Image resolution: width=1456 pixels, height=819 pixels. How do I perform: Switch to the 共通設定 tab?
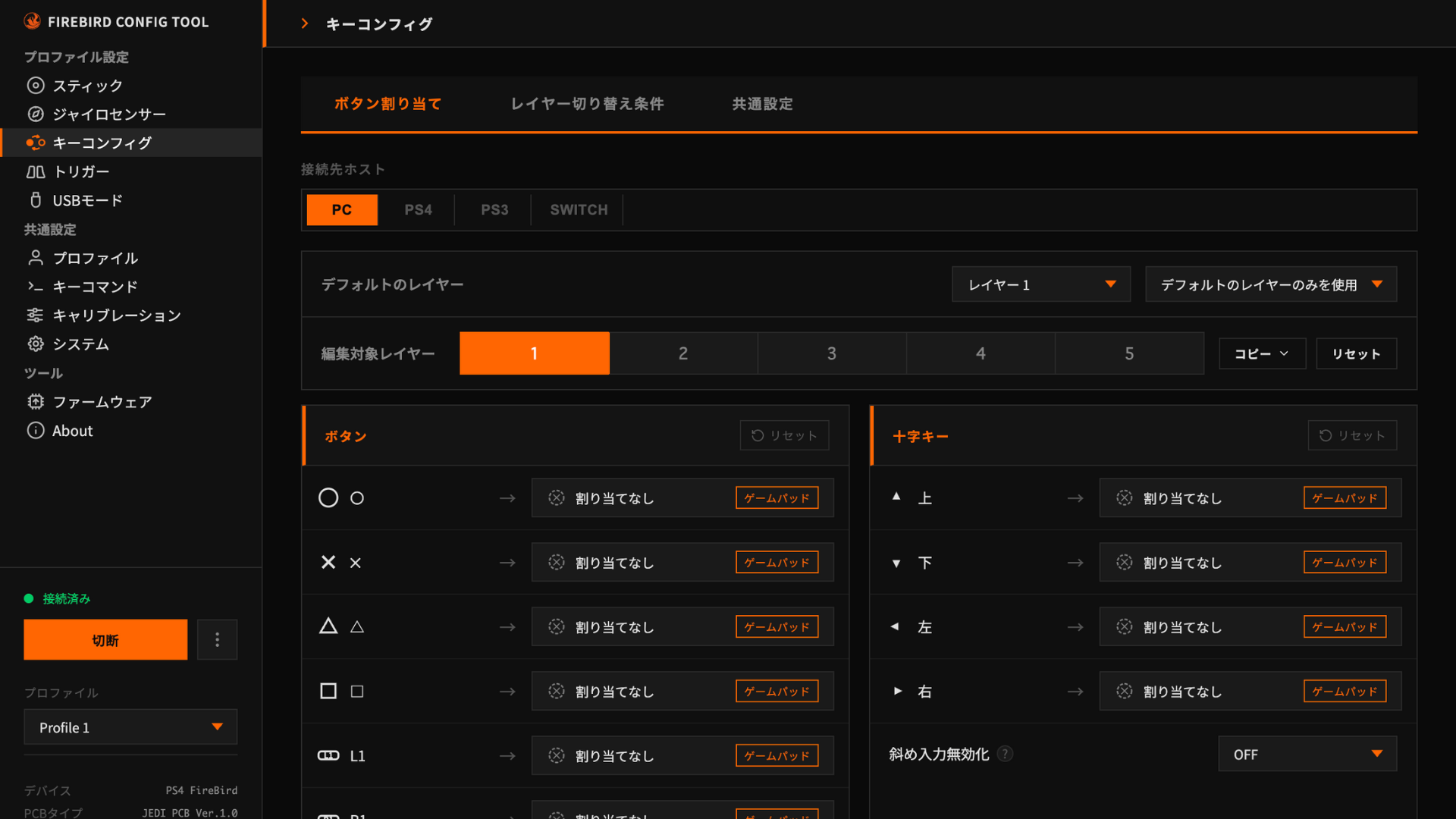(x=762, y=104)
